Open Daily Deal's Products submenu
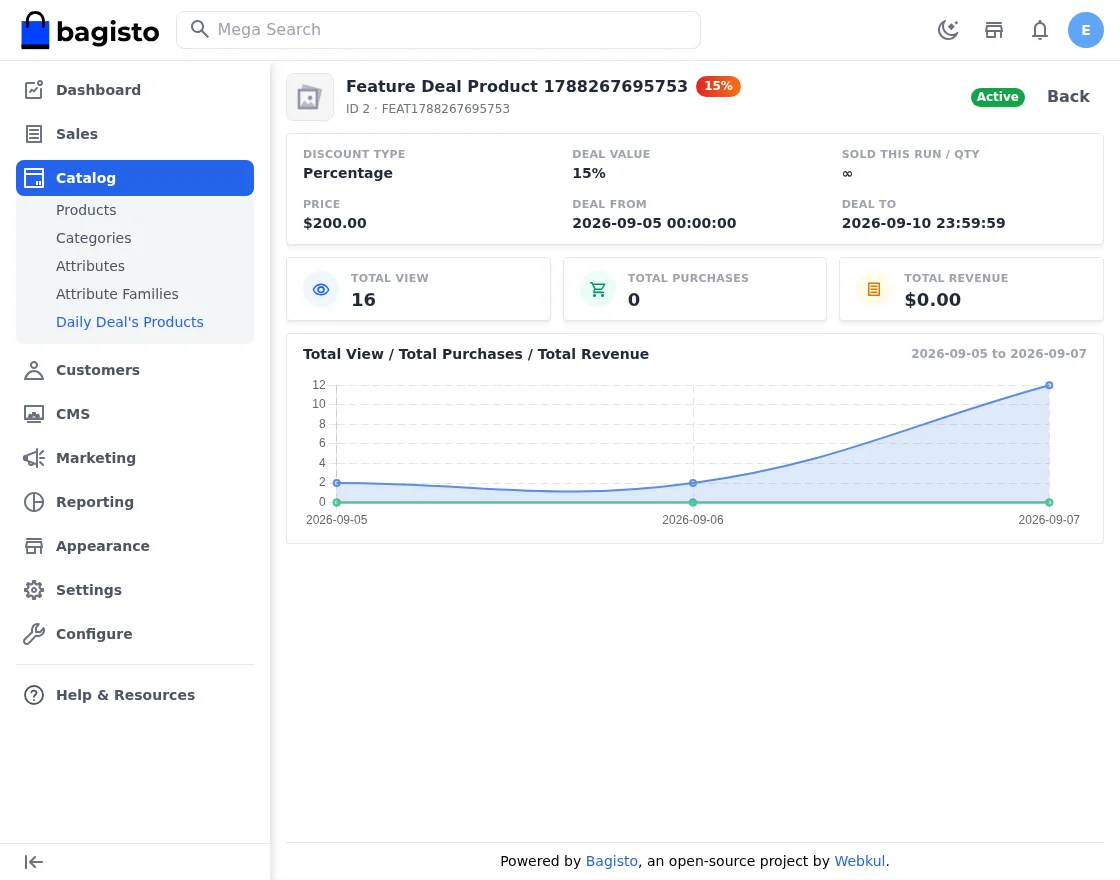This screenshot has height=880, width=1120. click(x=129, y=322)
